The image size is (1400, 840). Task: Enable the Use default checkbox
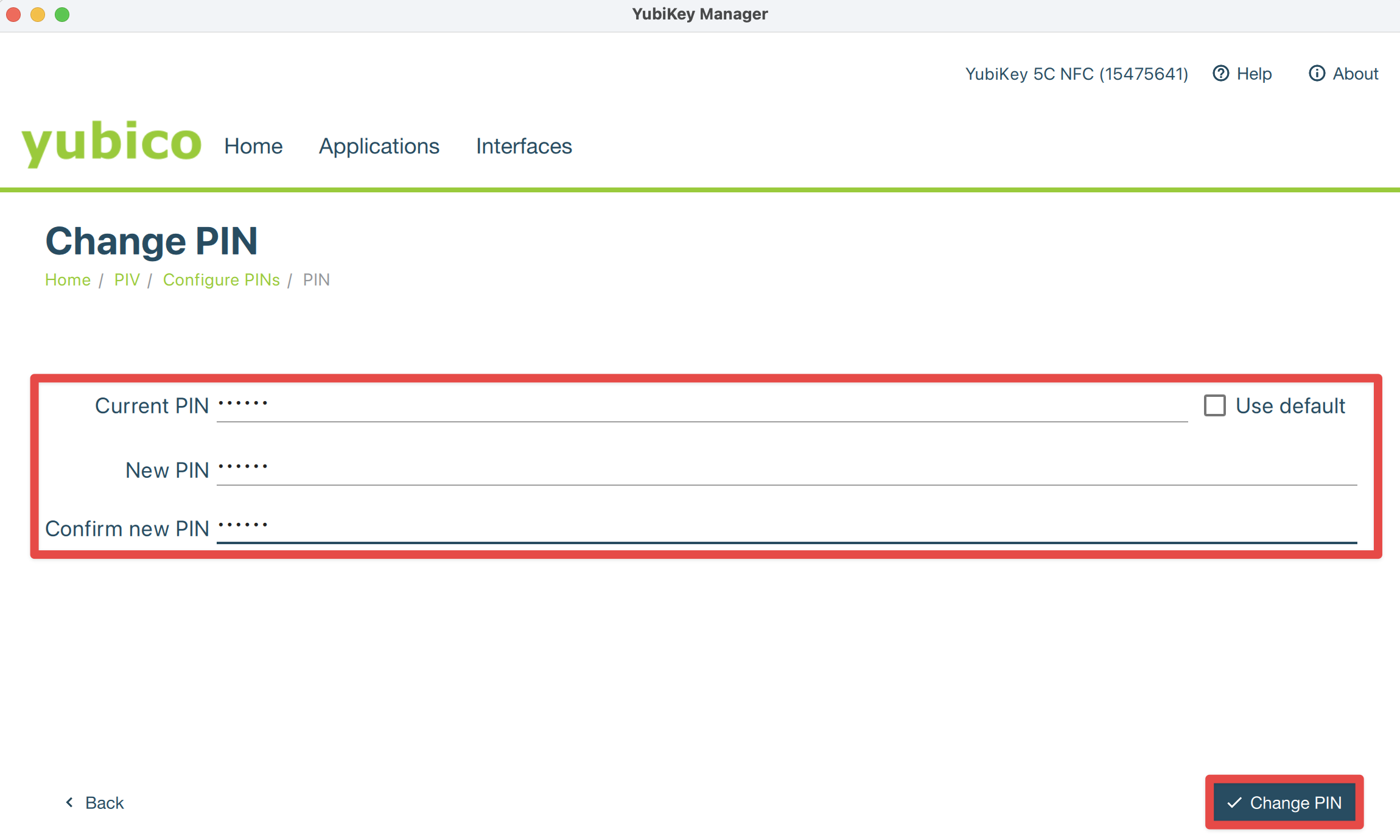[1214, 405]
